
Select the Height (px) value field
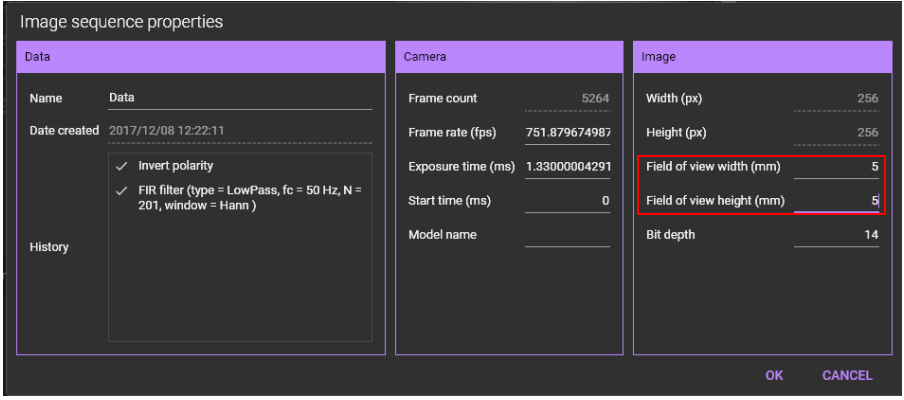tap(836, 133)
